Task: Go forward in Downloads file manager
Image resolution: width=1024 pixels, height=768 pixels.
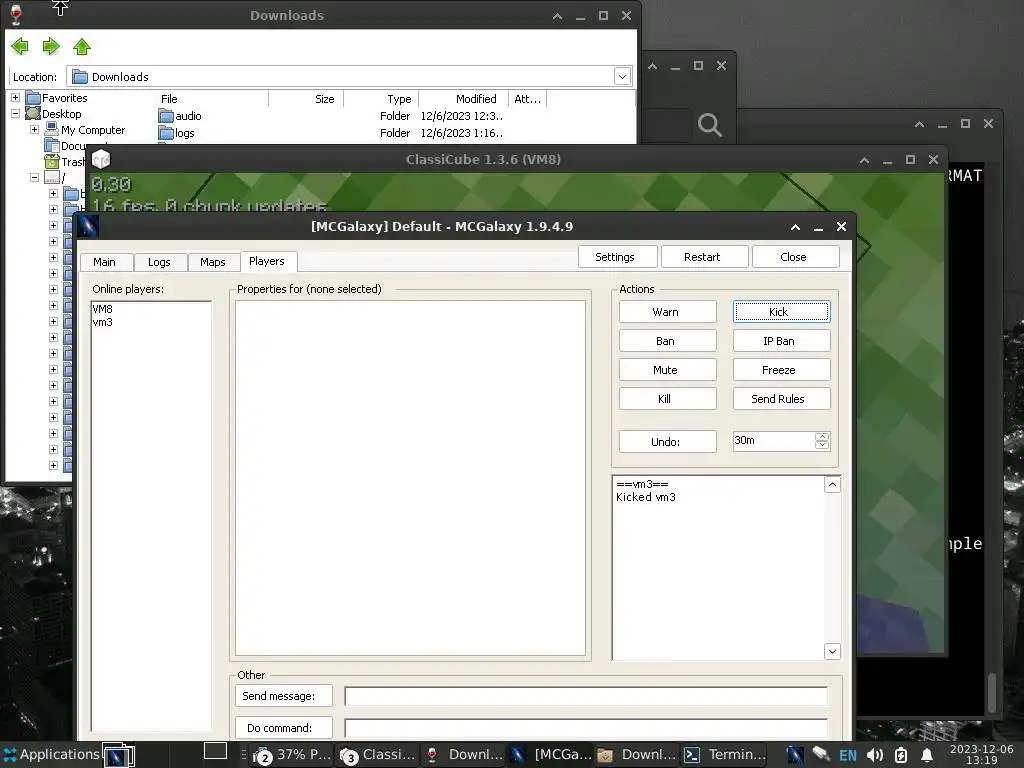Action: pyautogui.click(x=51, y=46)
